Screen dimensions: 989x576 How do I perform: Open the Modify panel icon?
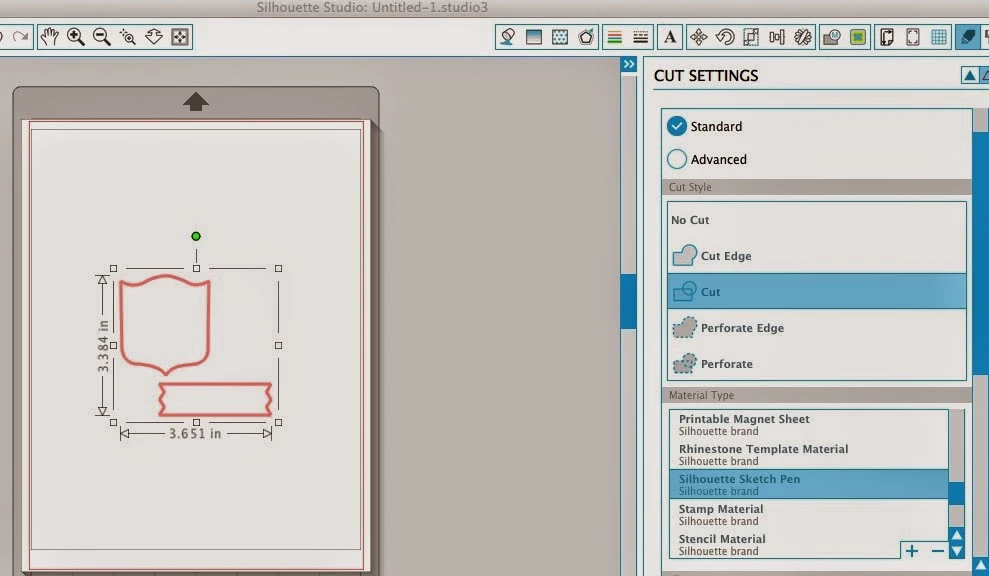pos(831,37)
